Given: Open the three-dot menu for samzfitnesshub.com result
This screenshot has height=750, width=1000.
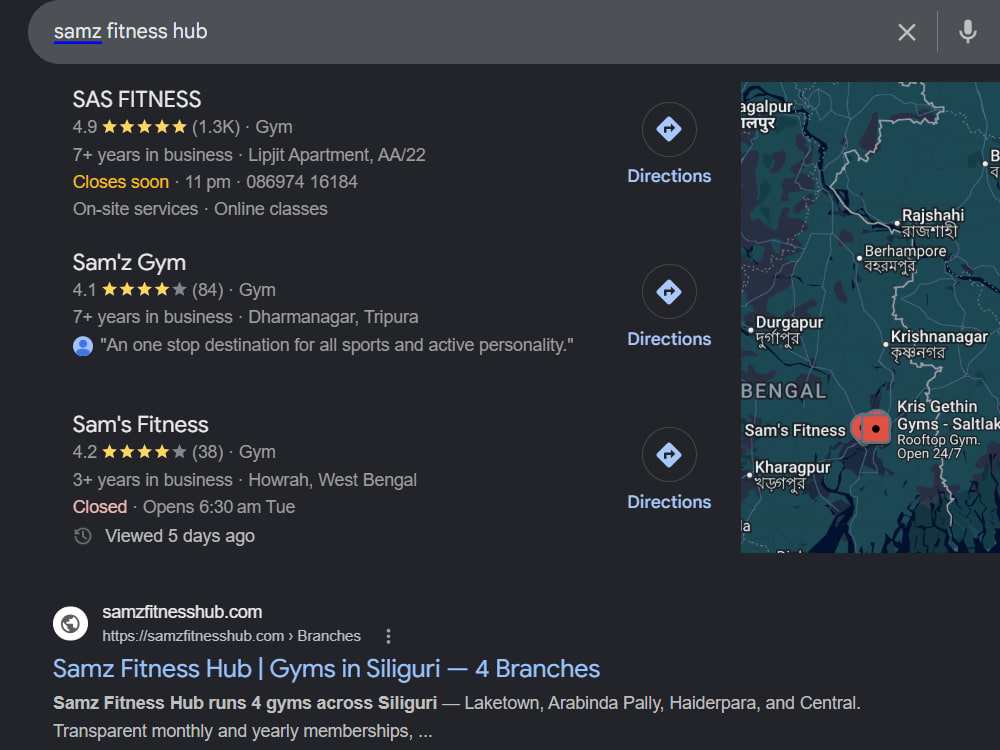Looking at the screenshot, I should coord(388,636).
